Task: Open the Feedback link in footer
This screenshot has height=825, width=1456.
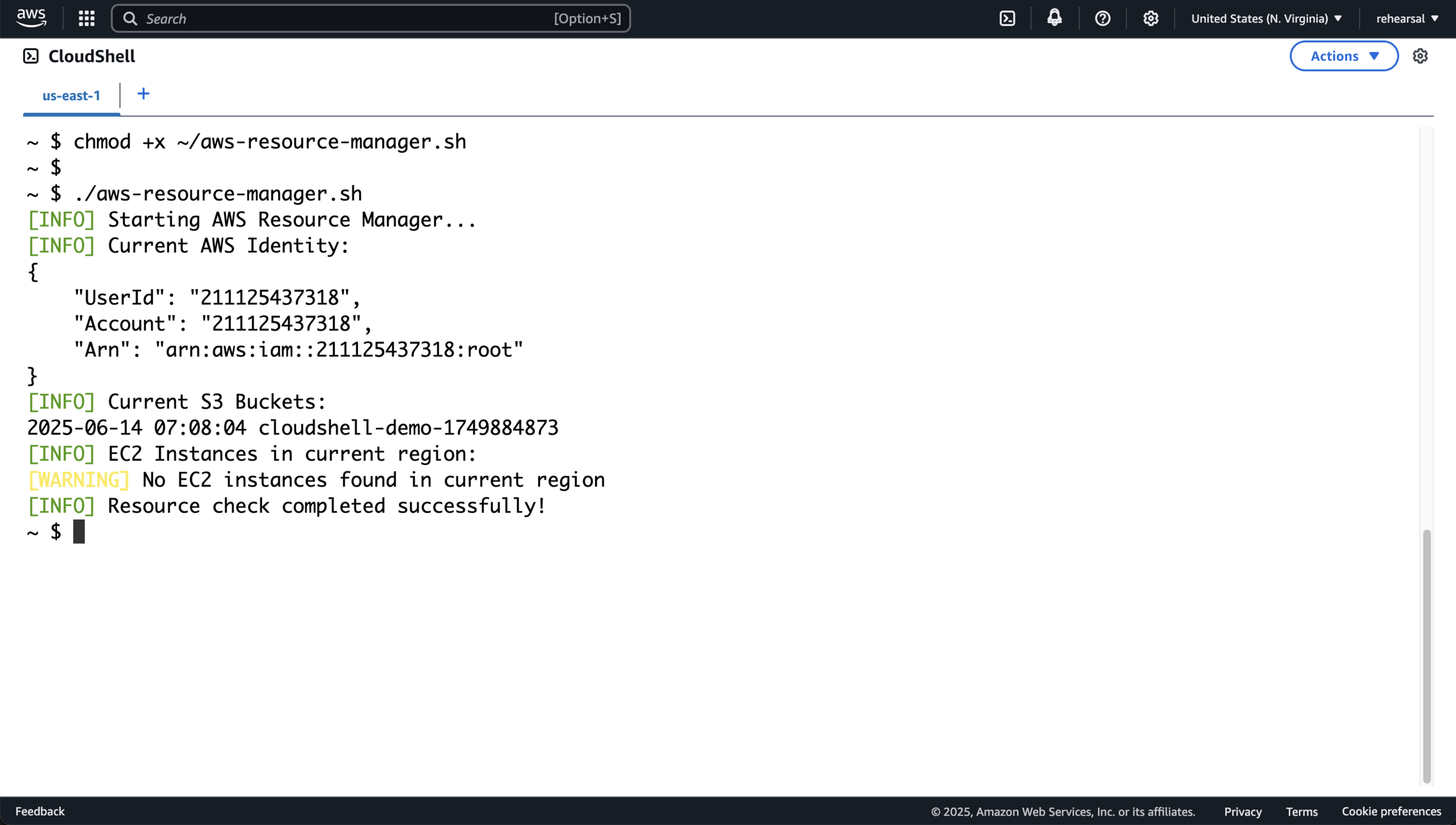Action: (x=40, y=811)
